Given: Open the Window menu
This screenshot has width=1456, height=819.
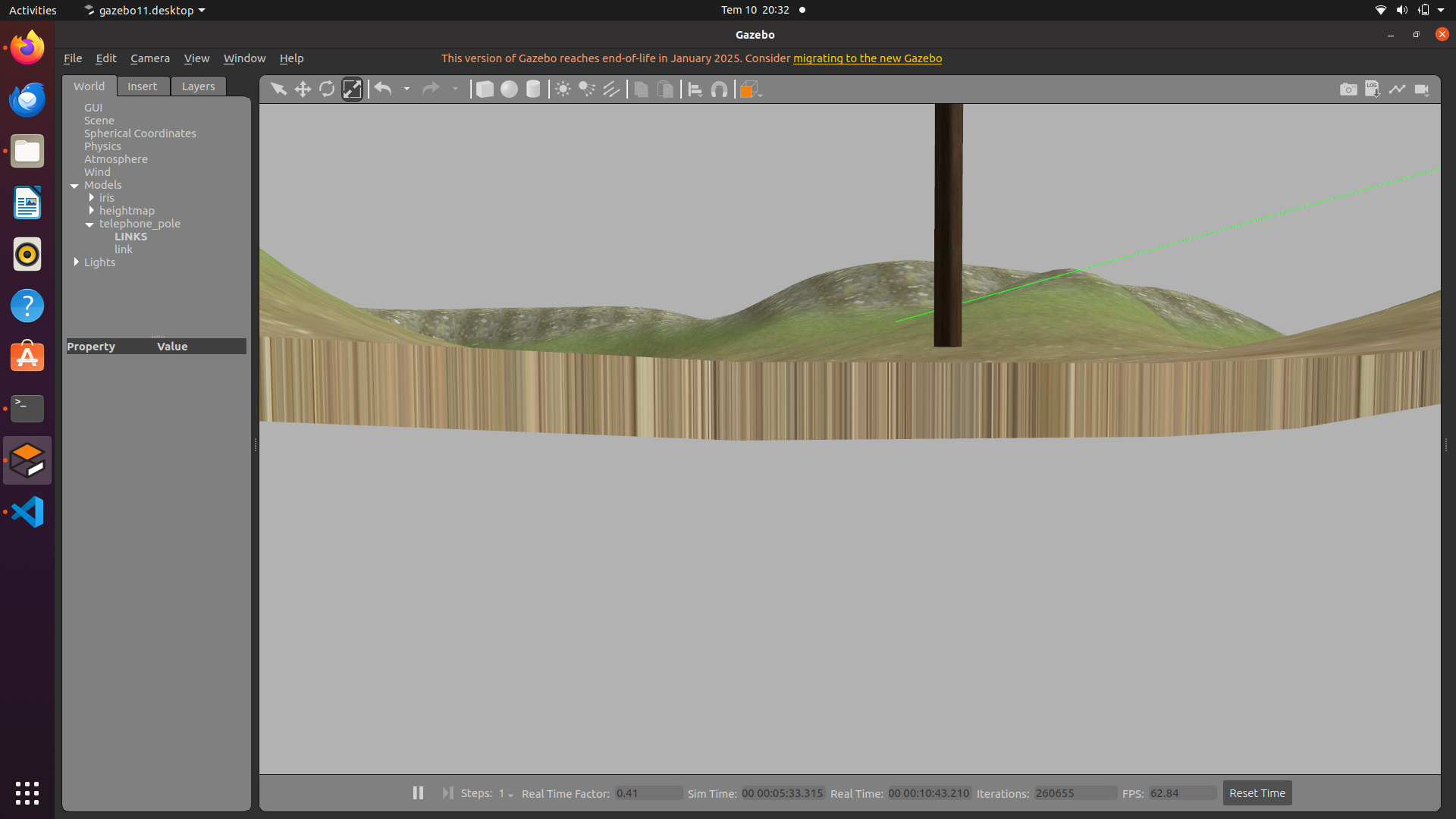Looking at the screenshot, I should pyautogui.click(x=244, y=58).
